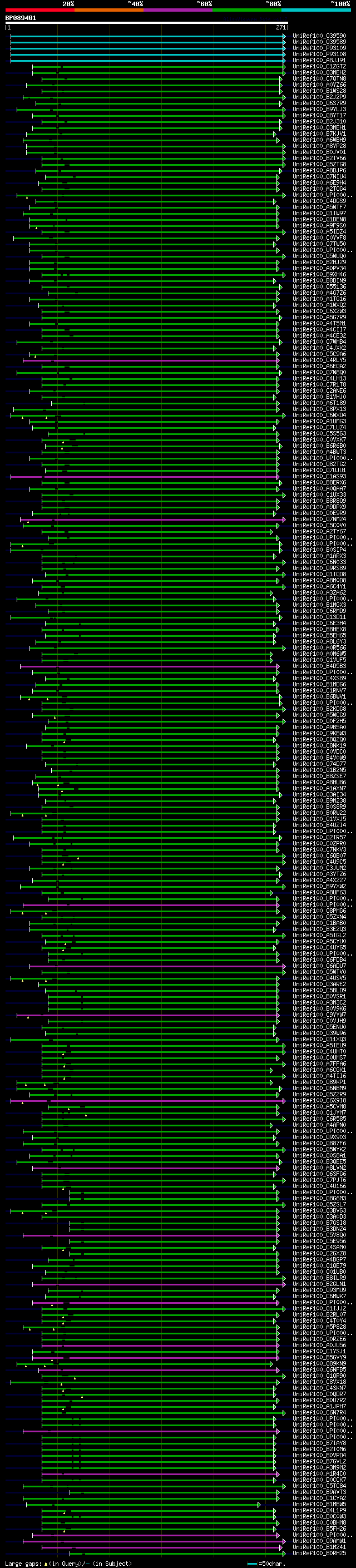Screen dimensions: 356x1568
Task: Select the UniRef100_C5V8Q0 label
Action: [x=319, y=1235]
